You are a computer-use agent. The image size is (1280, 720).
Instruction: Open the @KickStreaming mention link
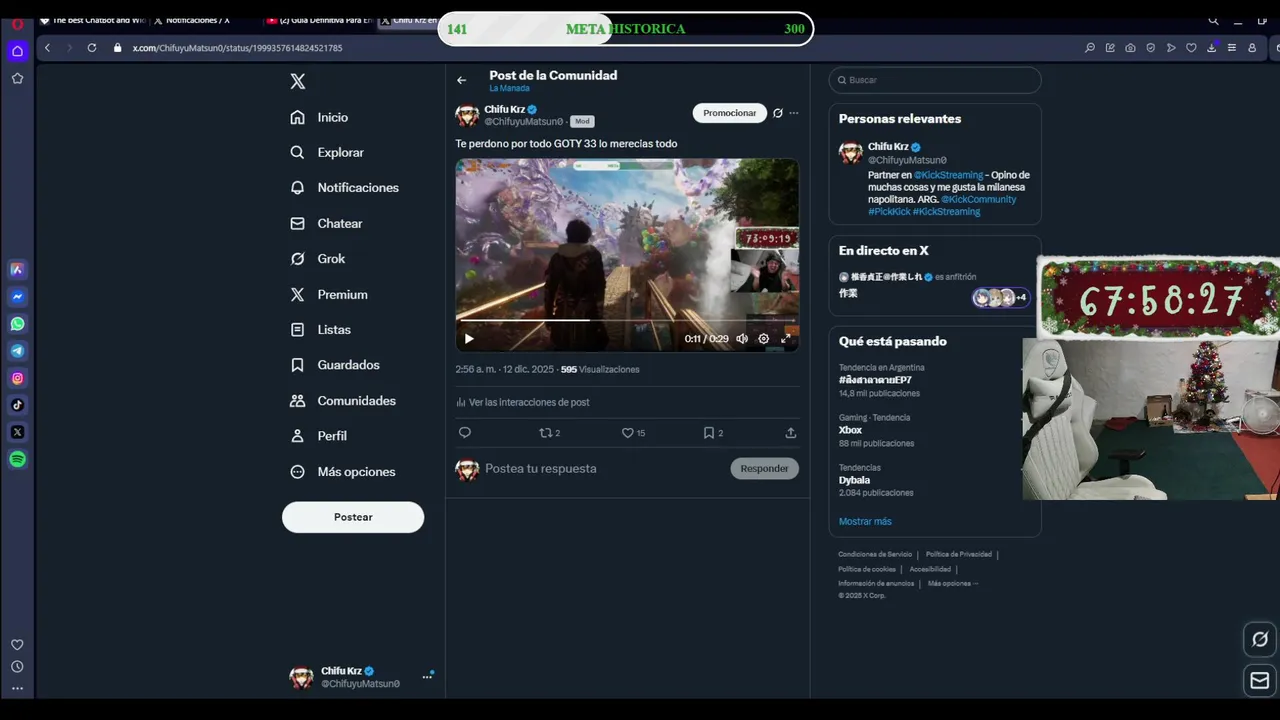948,175
